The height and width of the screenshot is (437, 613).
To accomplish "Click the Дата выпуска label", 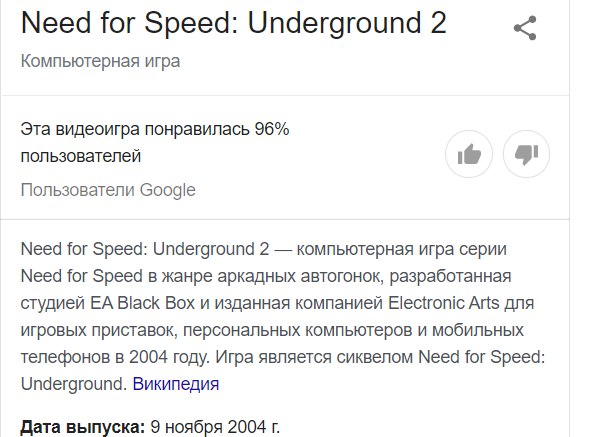I will 82,428.
